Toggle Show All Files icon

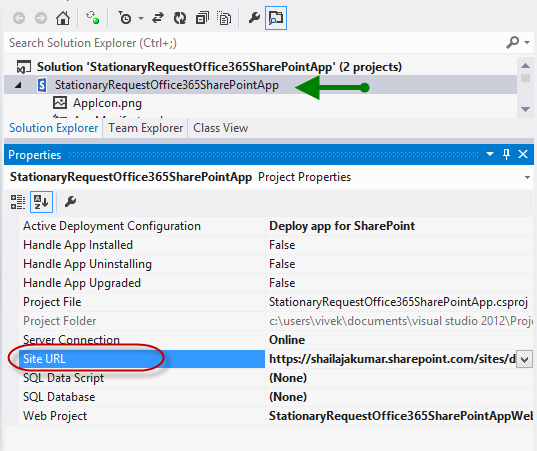pos(224,18)
